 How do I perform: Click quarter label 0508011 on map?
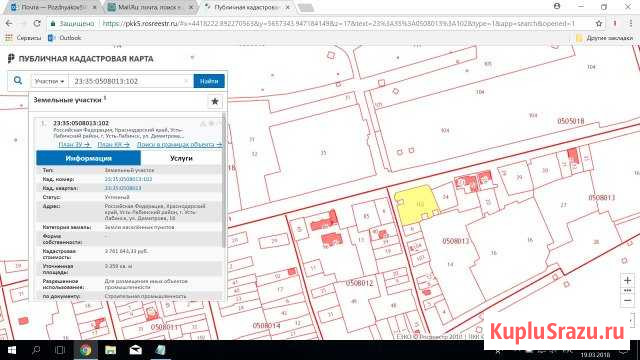(x=164, y=327)
